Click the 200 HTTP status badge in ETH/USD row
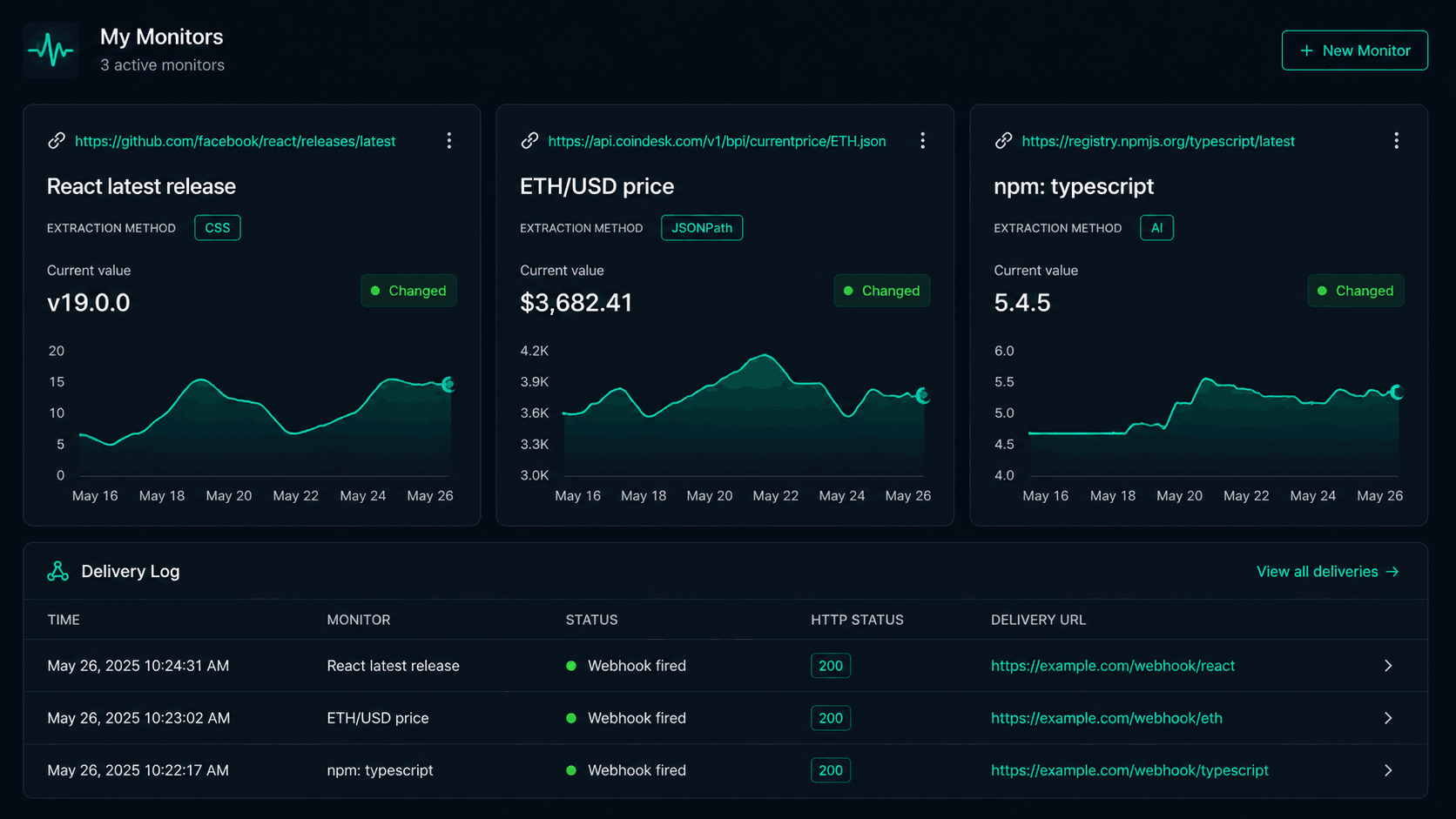This screenshot has height=819, width=1456. pyautogui.click(x=831, y=718)
